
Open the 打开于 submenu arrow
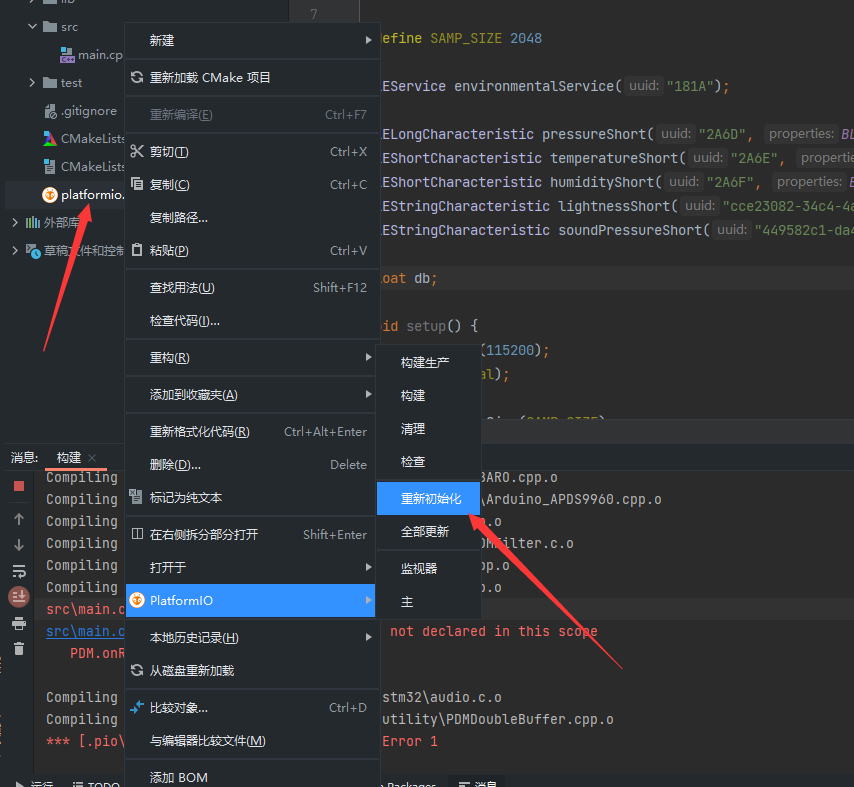coord(369,568)
